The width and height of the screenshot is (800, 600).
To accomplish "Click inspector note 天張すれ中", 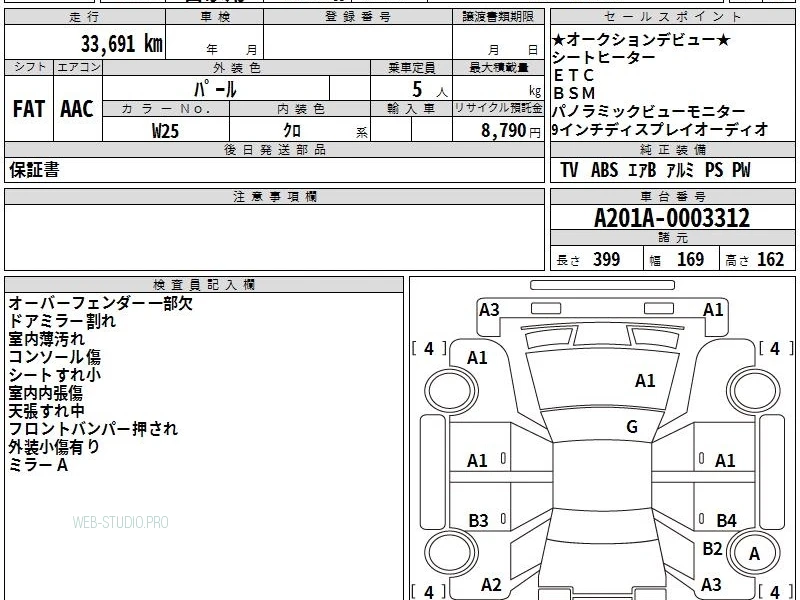I will tap(46, 411).
